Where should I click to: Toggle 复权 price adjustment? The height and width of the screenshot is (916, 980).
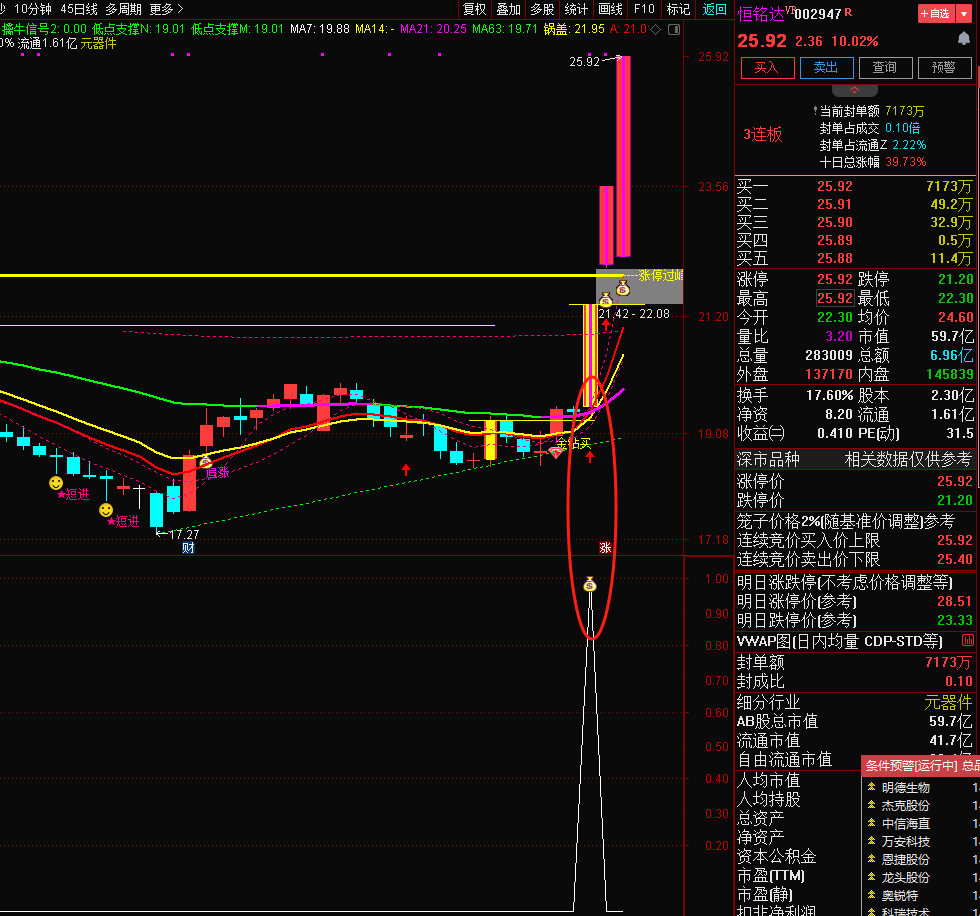coord(475,9)
